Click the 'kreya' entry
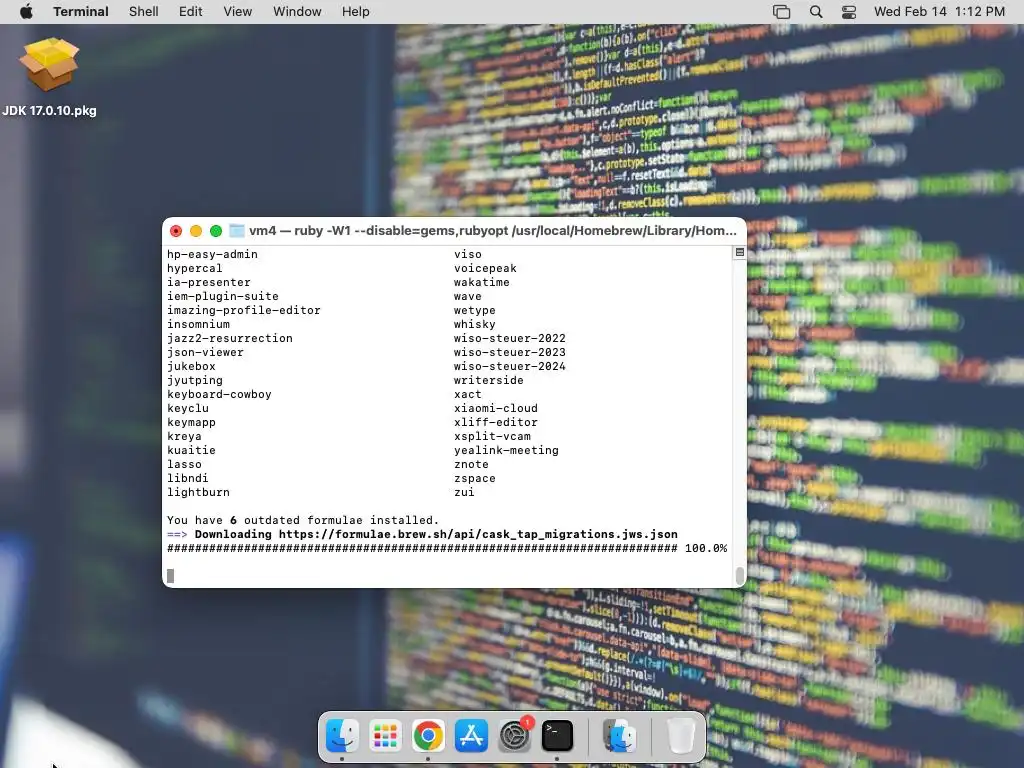 coord(184,436)
